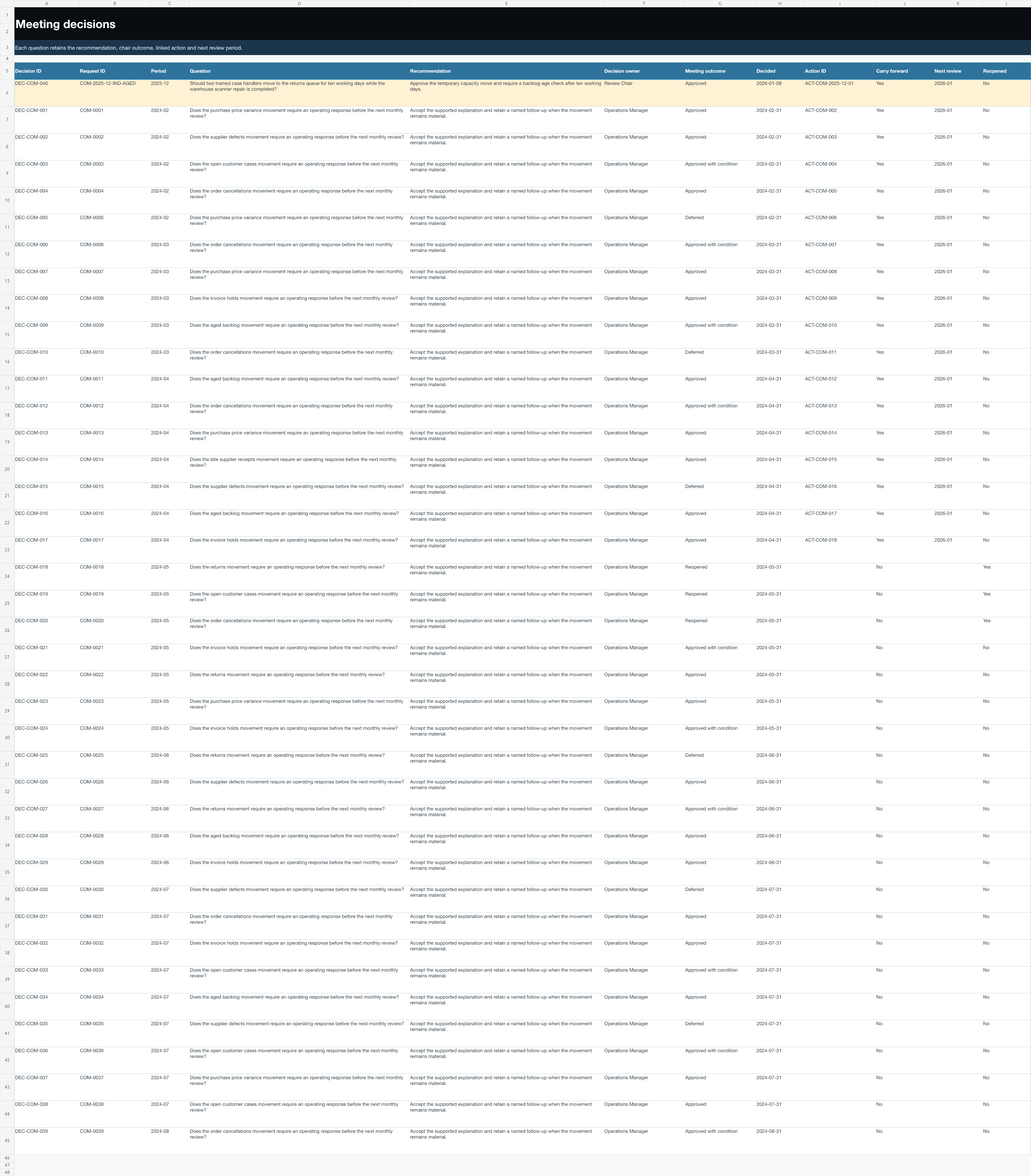The image size is (1031, 1176).
Task: Select cell DEC-COM-040
Action: point(46,92)
